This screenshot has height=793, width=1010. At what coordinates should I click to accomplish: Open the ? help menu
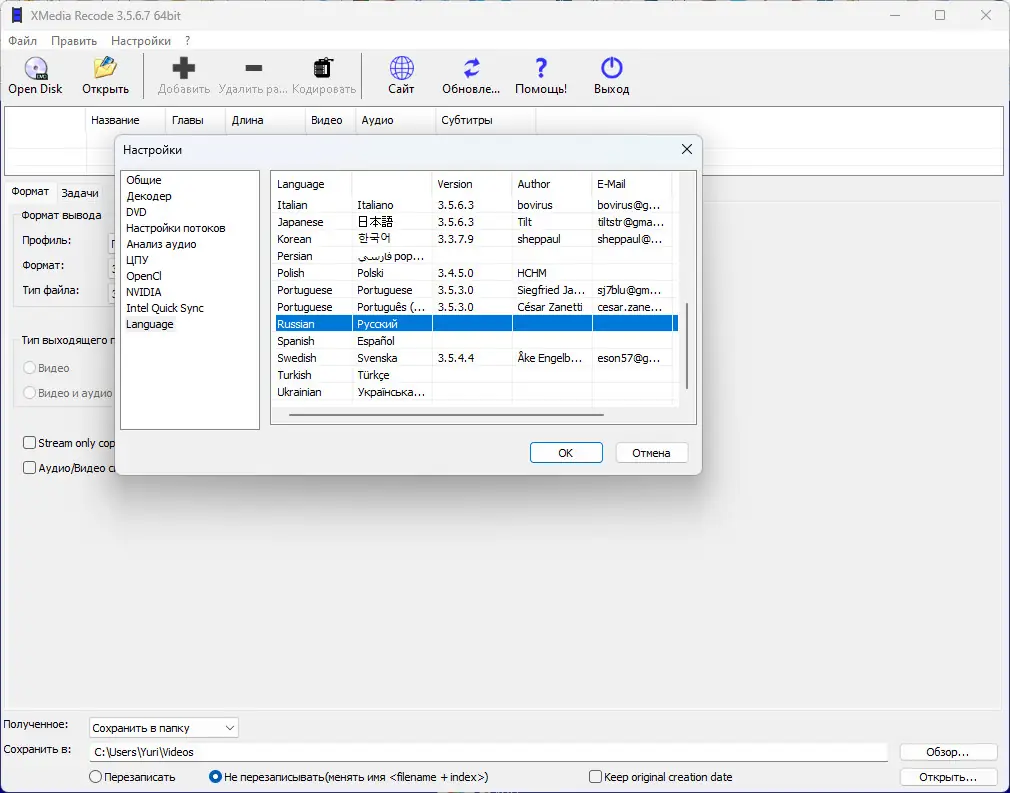187,41
